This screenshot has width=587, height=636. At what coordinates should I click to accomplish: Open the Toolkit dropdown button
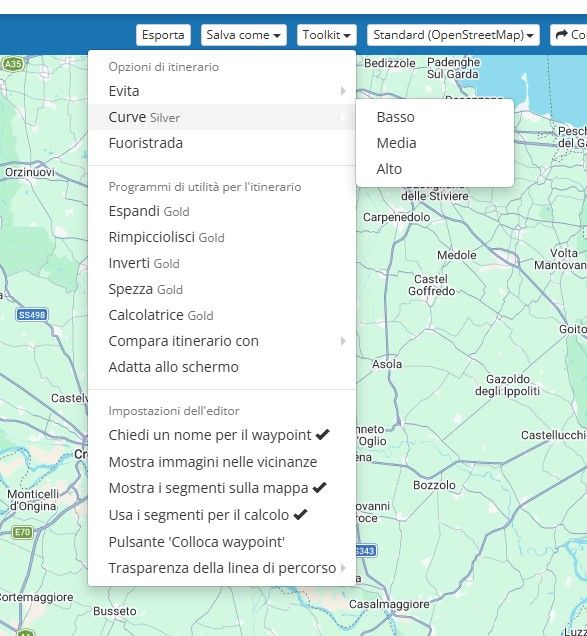[x=327, y=35]
